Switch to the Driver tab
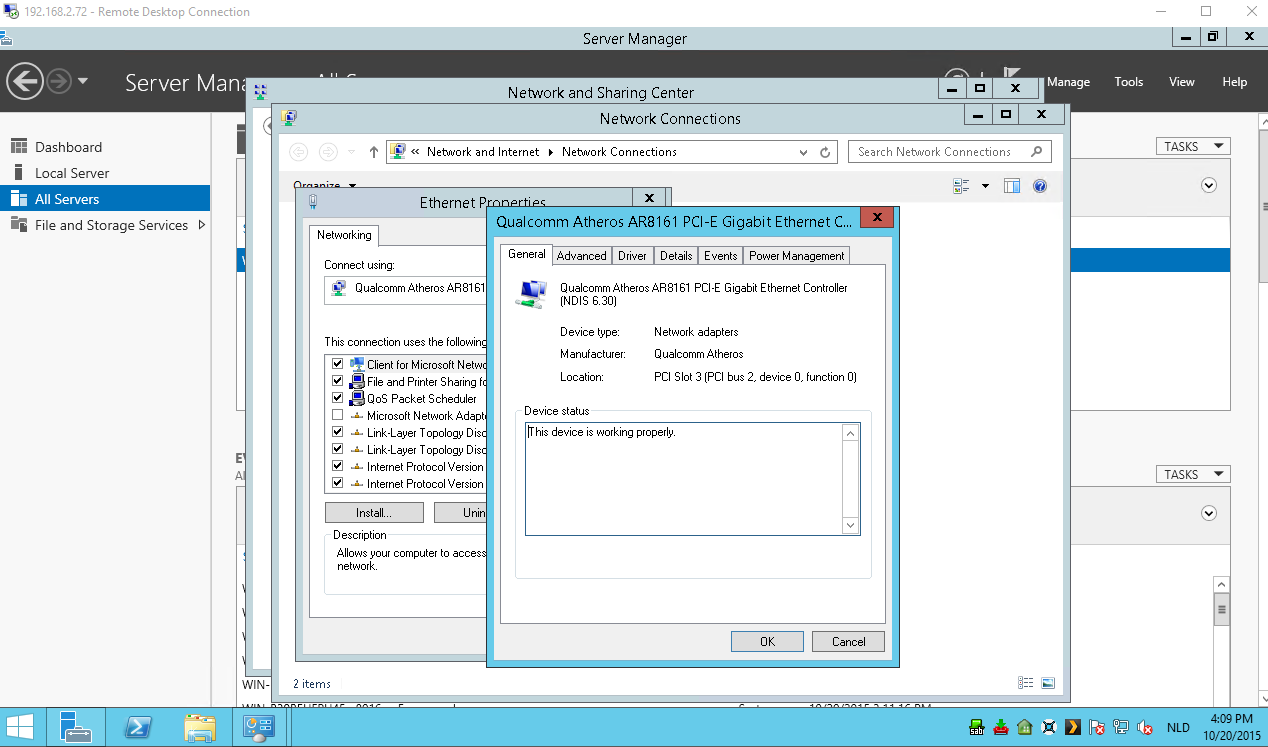This screenshot has height=747, width=1268. [x=632, y=256]
